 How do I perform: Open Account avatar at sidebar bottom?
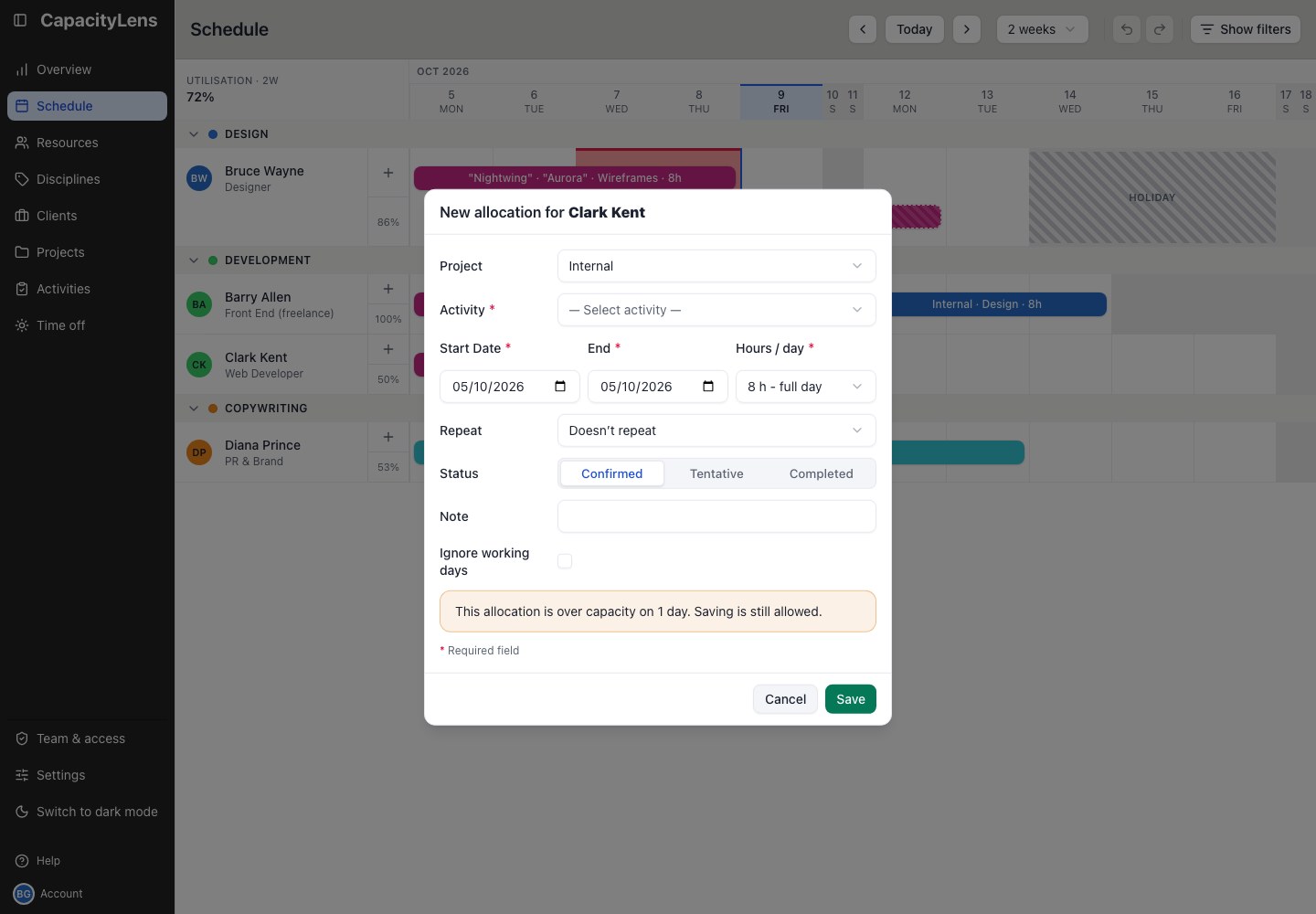[x=24, y=894]
